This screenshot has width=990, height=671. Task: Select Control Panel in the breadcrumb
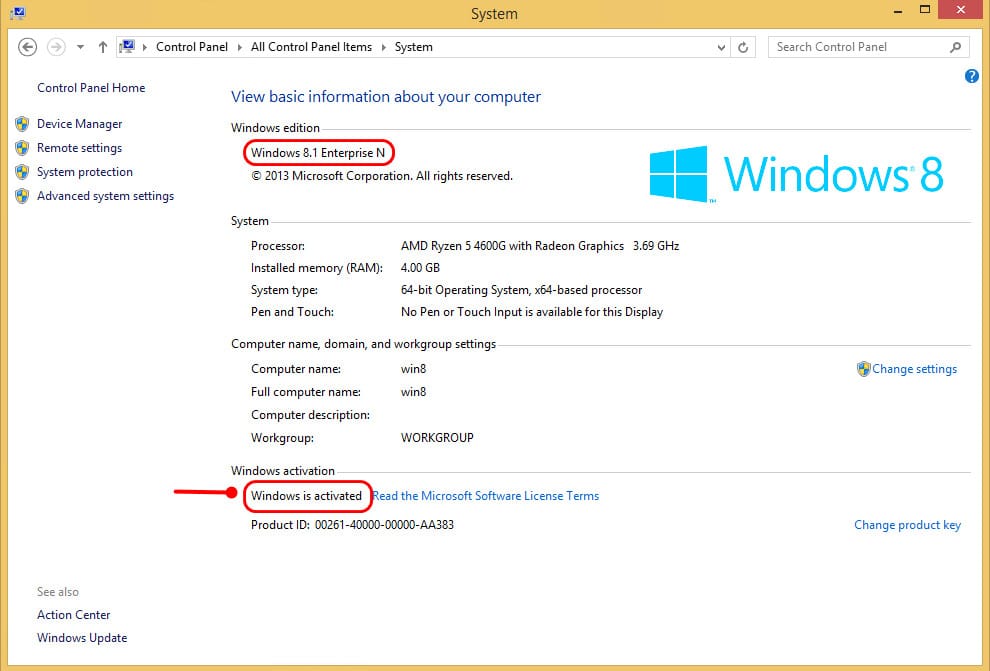(192, 47)
